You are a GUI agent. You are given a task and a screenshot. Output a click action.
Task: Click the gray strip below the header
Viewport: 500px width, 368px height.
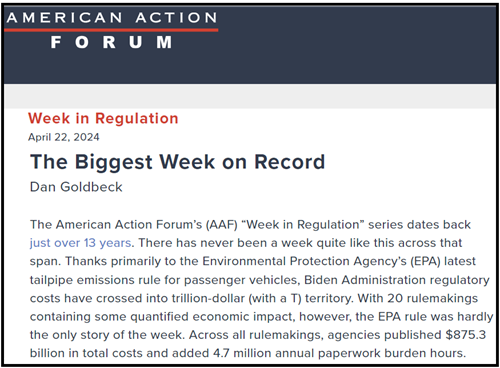(x=250, y=96)
